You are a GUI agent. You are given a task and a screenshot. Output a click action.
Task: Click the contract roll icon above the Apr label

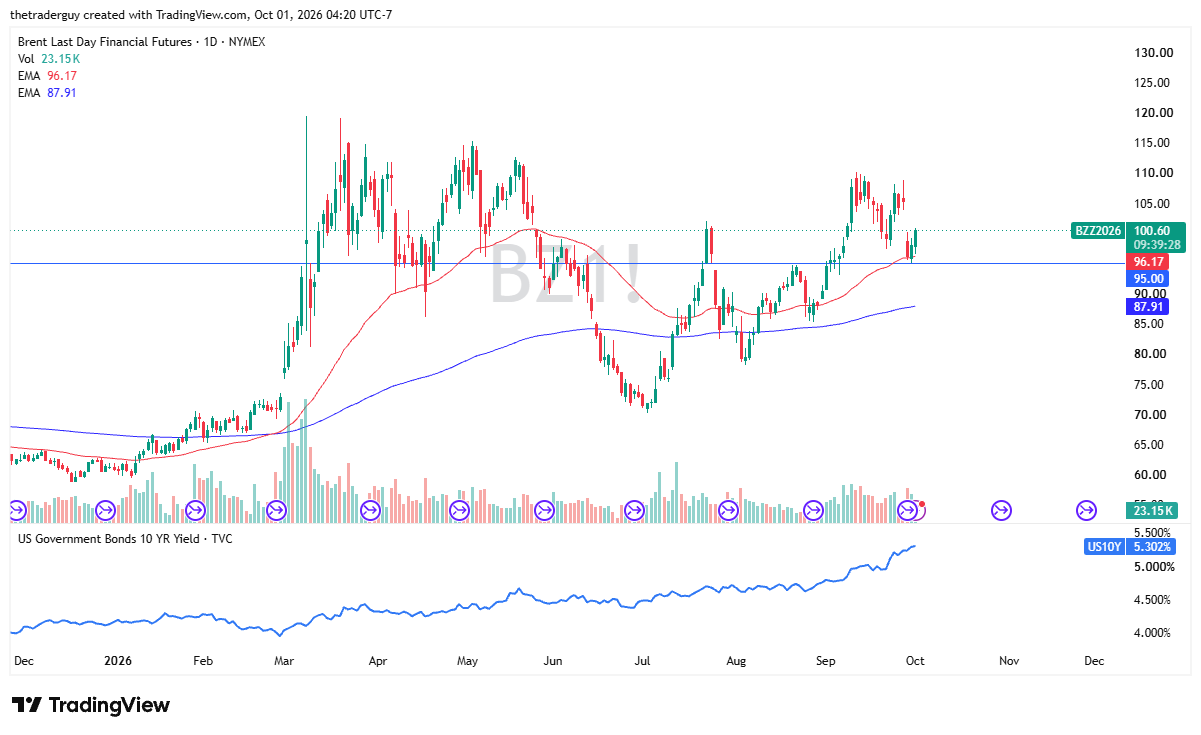[369, 510]
